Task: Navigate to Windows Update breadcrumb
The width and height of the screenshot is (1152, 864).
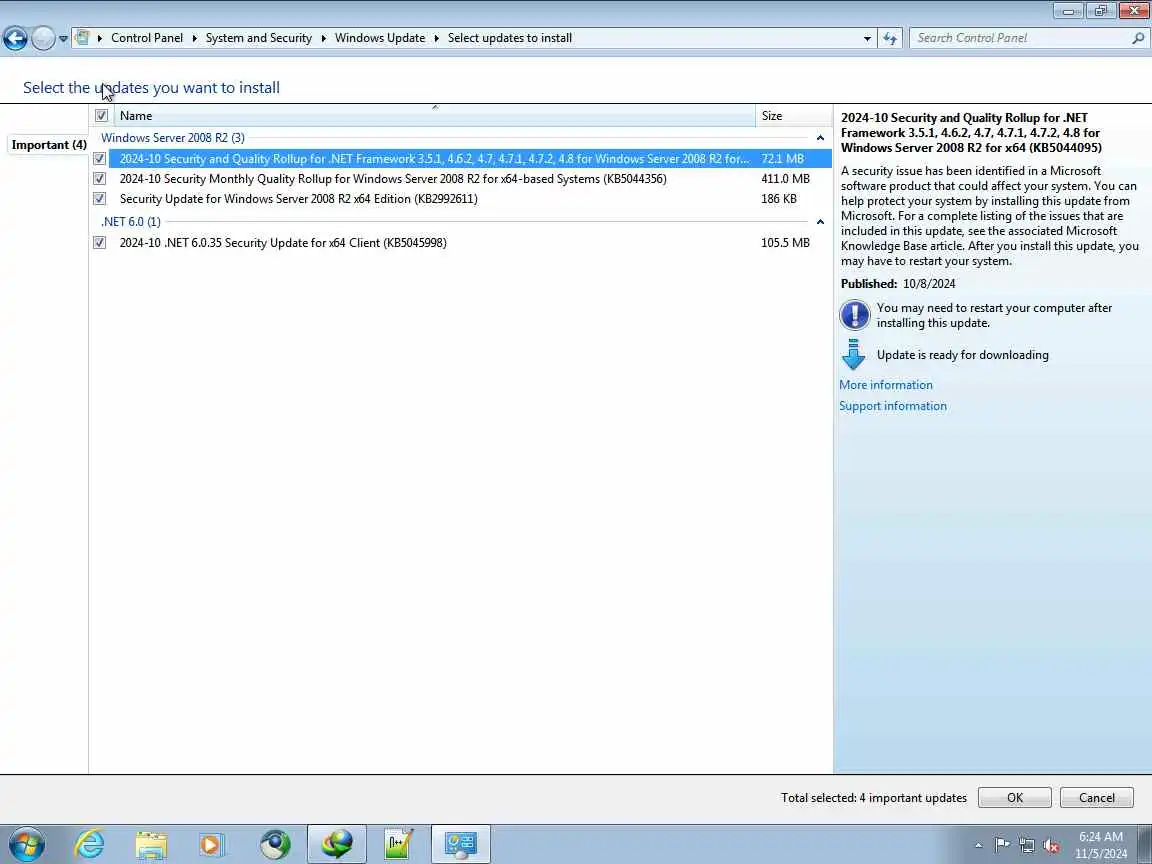Action: pos(380,38)
